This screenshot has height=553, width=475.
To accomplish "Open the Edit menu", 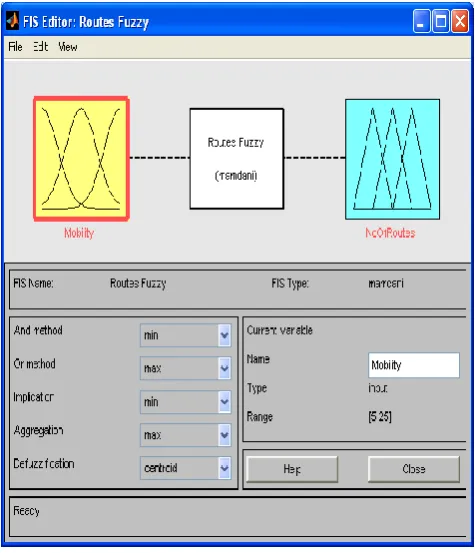I will pyautogui.click(x=41, y=47).
